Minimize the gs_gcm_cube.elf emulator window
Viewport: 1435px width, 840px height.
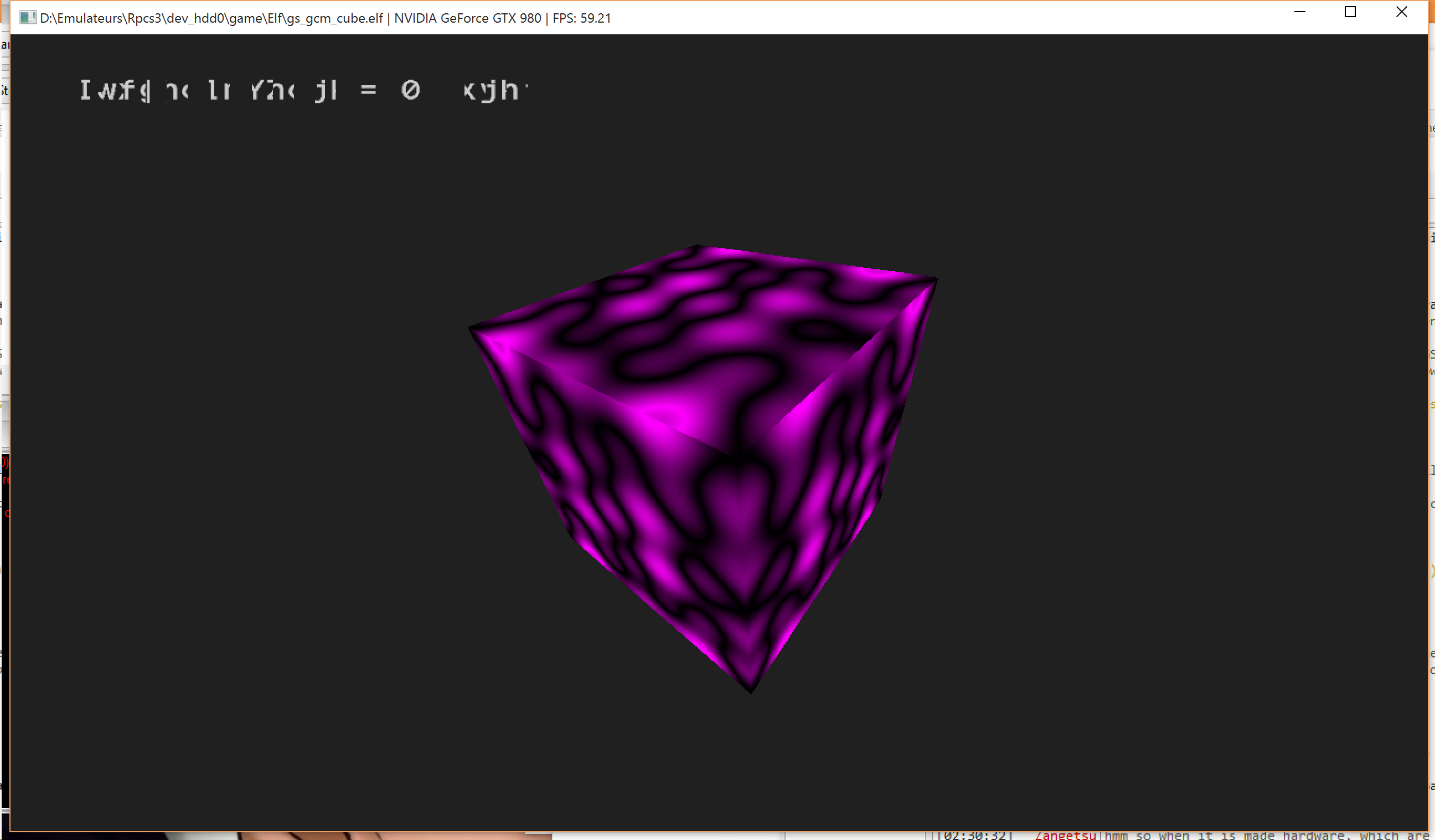(1299, 12)
